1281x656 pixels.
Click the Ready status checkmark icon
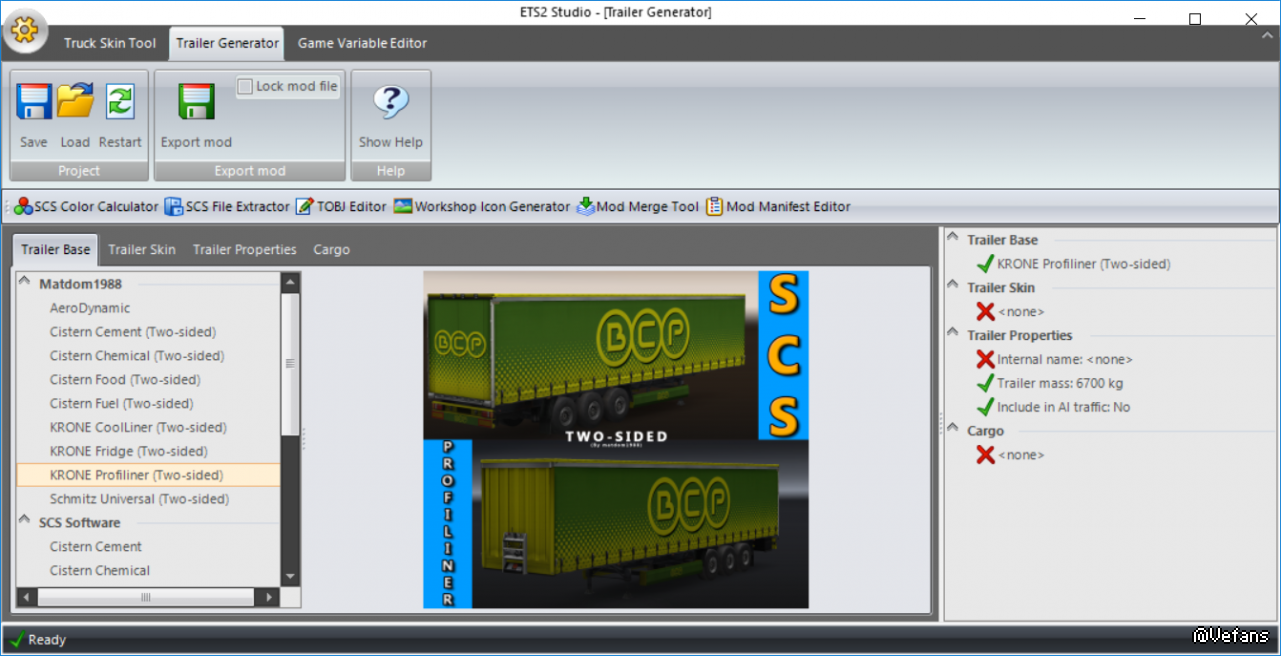[x=16, y=639]
